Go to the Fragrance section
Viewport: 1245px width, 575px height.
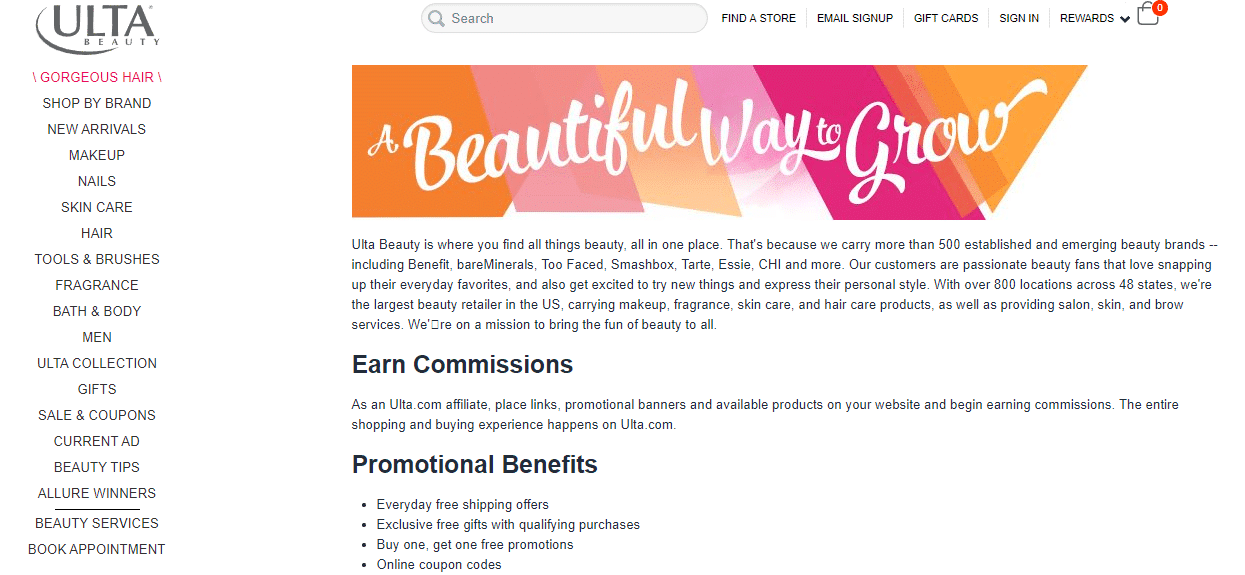(x=97, y=285)
